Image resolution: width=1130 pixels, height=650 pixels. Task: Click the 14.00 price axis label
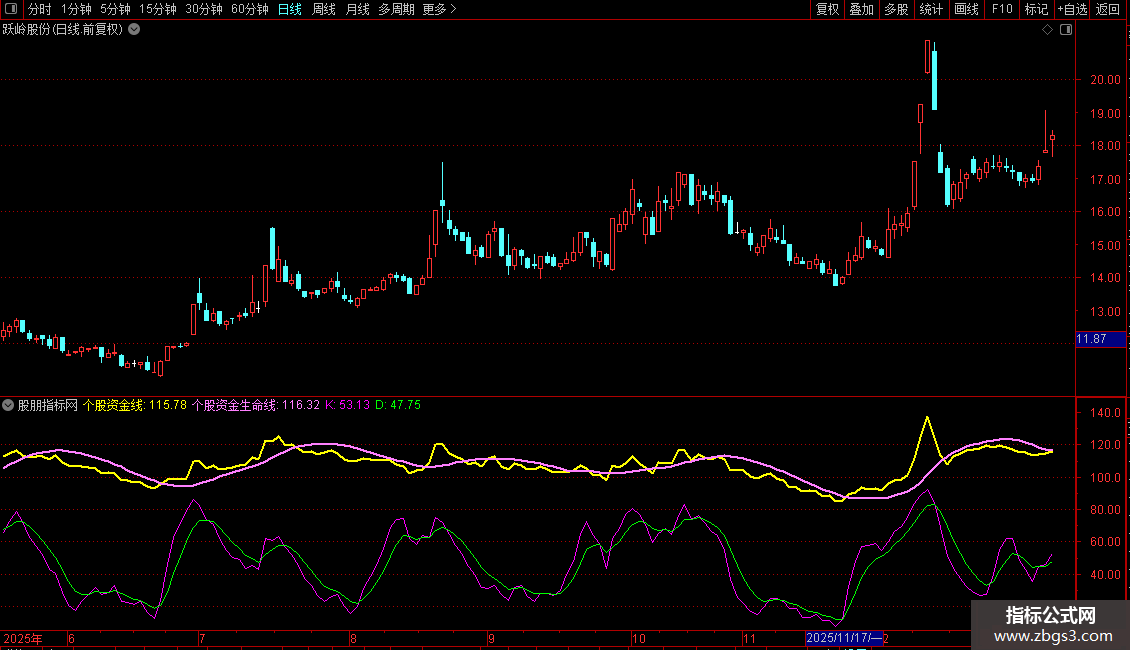(x=1105, y=277)
